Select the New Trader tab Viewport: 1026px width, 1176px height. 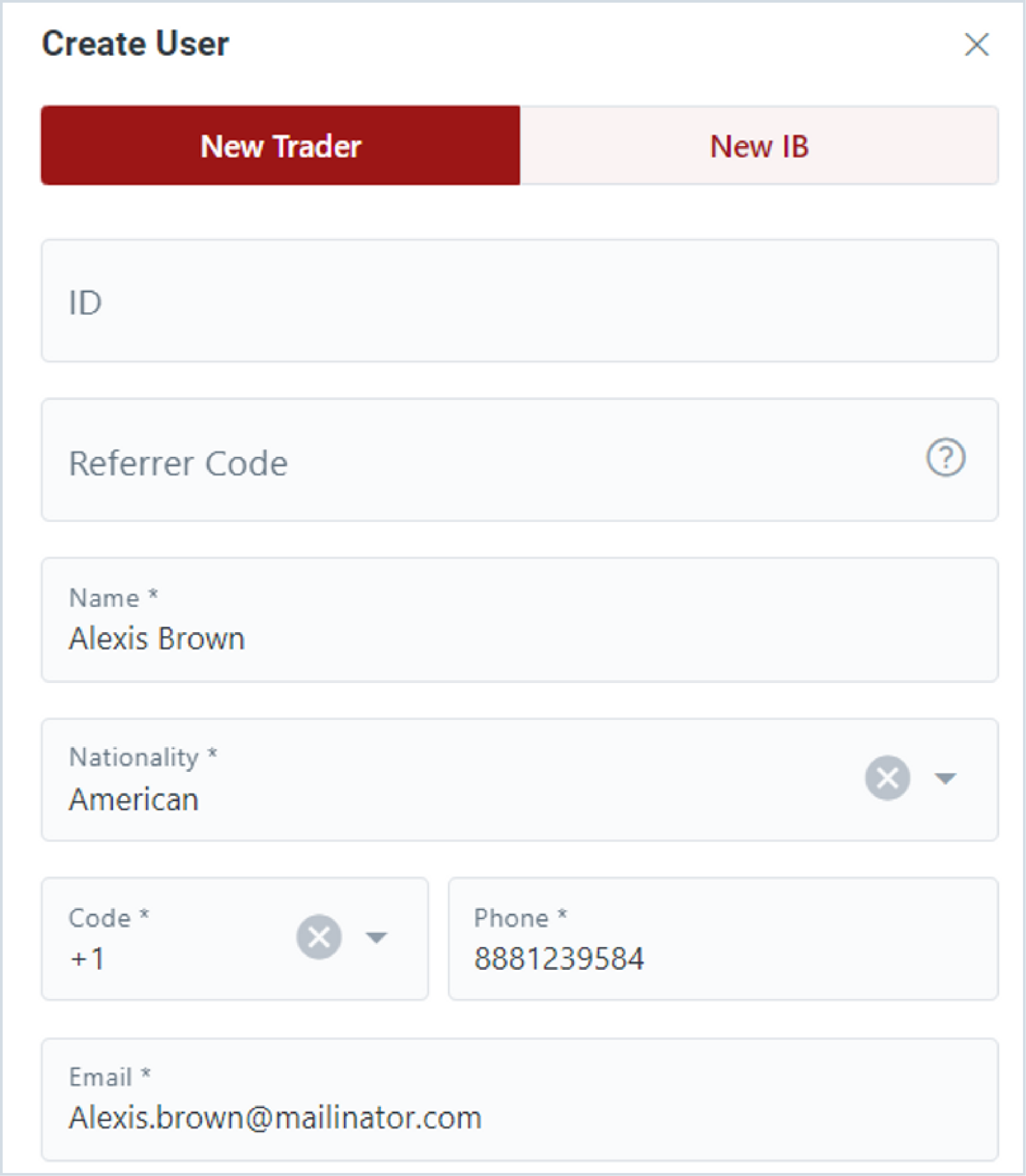[280, 146]
